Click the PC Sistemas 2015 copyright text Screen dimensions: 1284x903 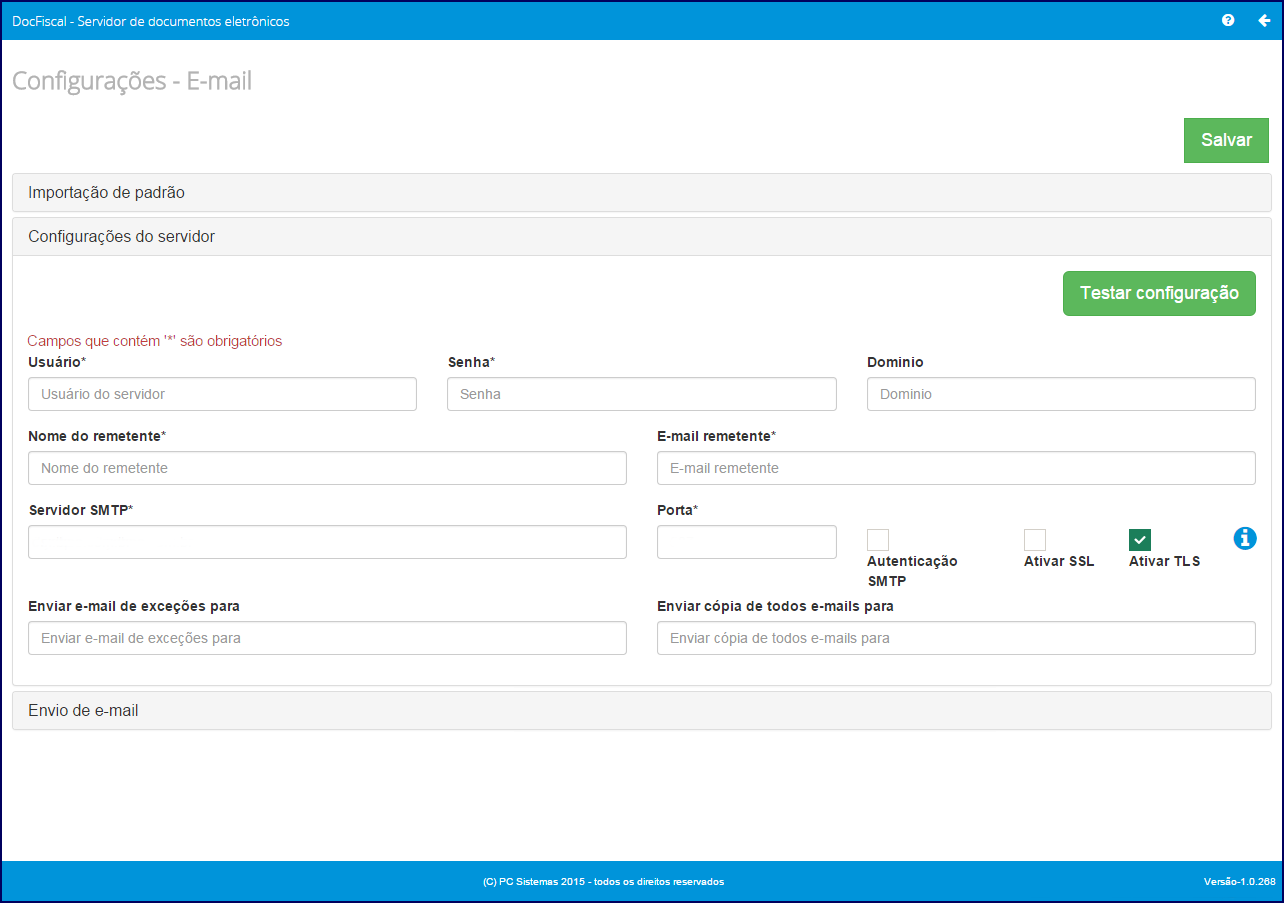point(603,882)
